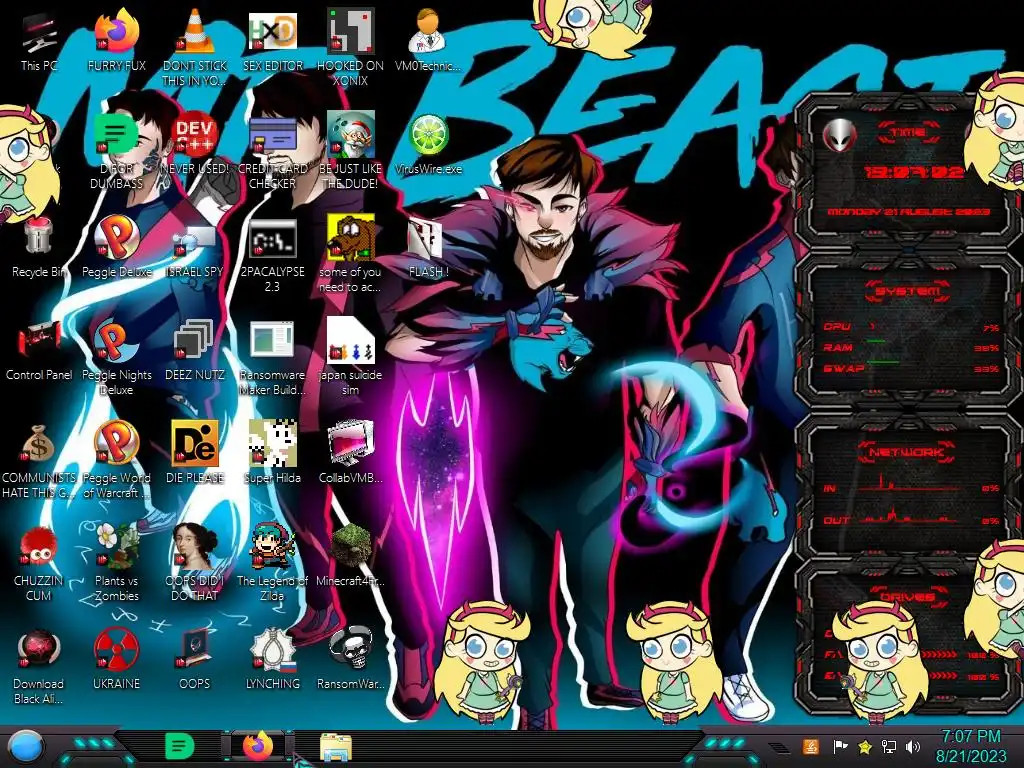Select the VLC cone shortcut icon

point(195,31)
